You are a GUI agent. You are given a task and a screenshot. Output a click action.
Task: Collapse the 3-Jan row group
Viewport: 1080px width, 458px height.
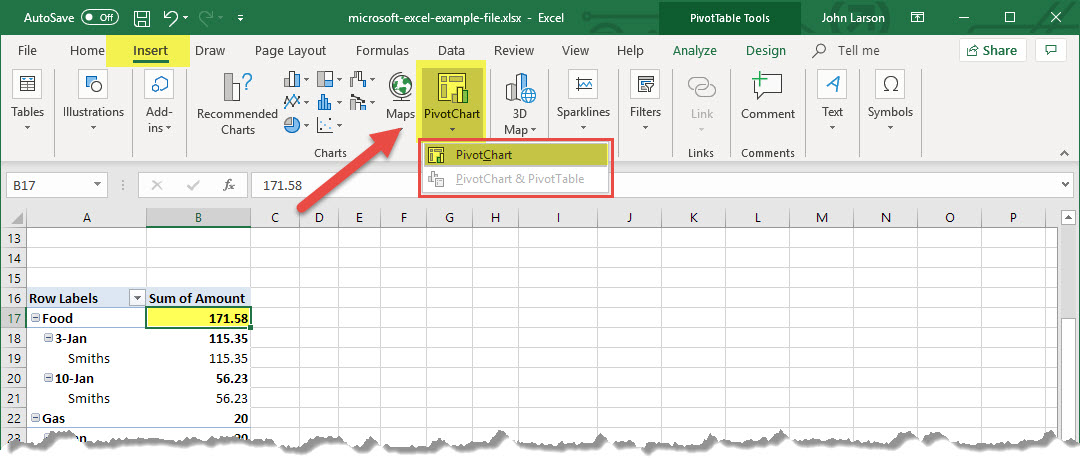pos(48,339)
